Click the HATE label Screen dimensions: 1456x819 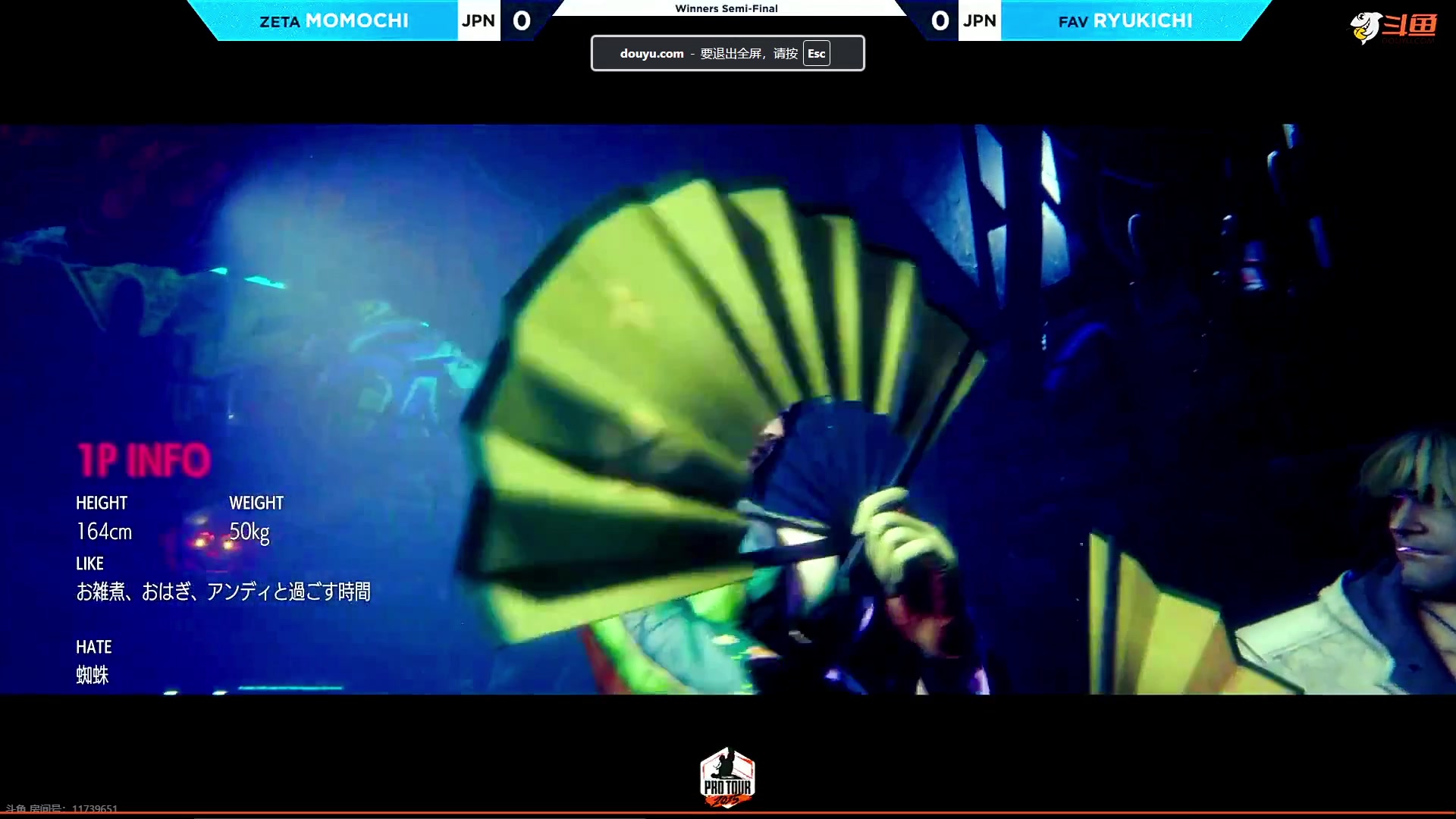pyautogui.click(x=94, y=647)
